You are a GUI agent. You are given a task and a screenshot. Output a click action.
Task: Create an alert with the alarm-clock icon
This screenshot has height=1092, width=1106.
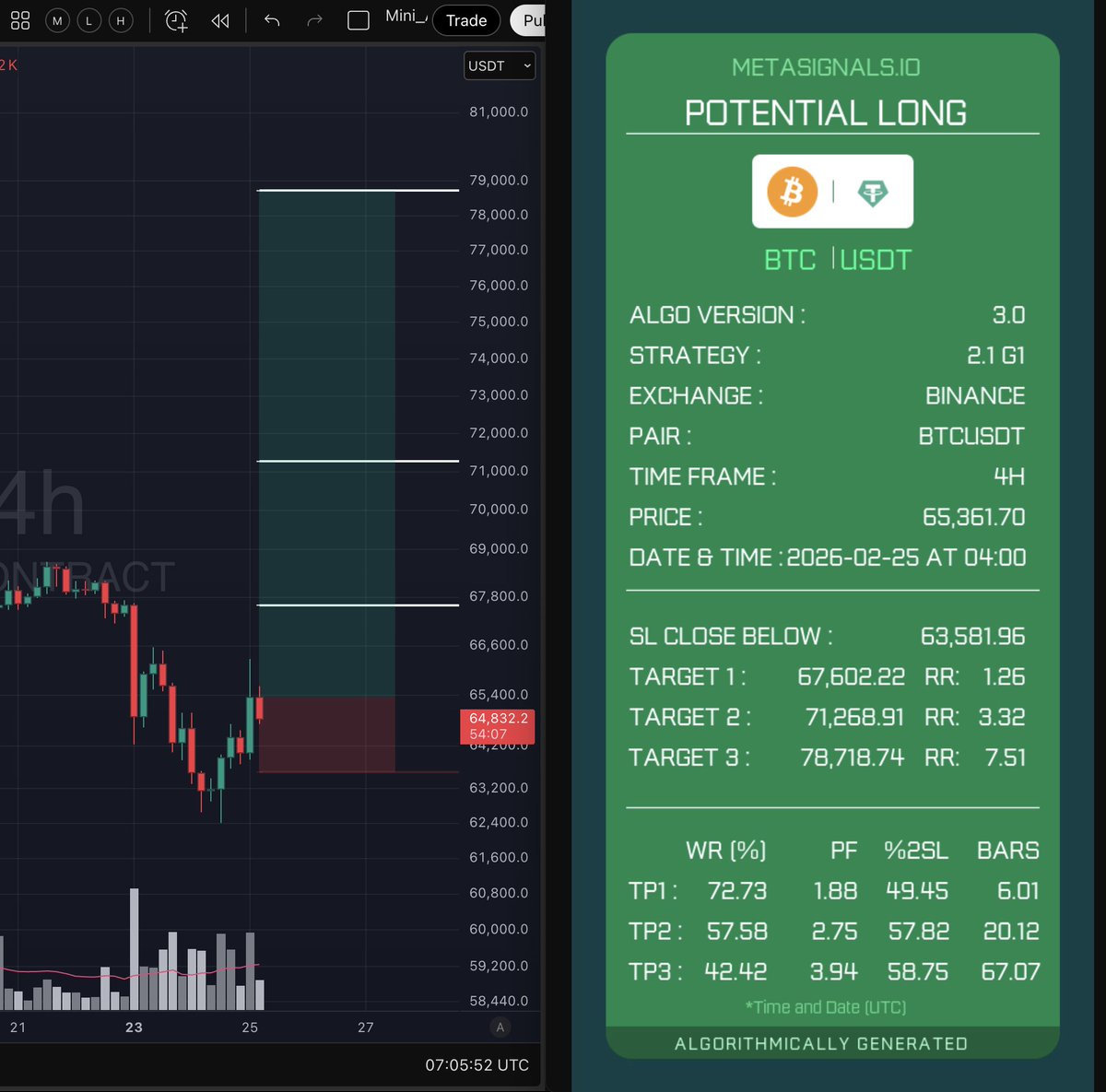176,20
